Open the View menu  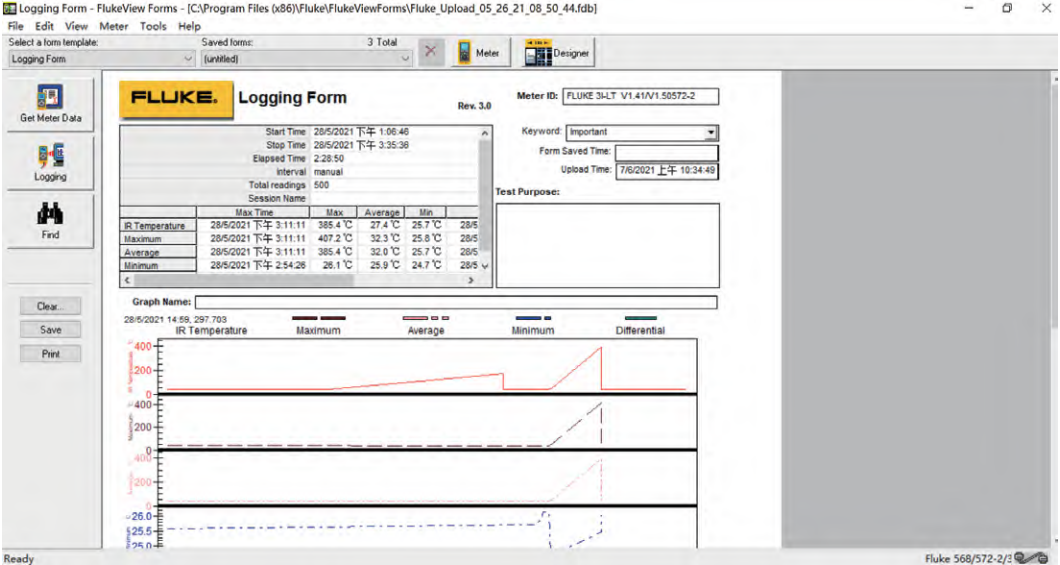[x=76, y=26]
